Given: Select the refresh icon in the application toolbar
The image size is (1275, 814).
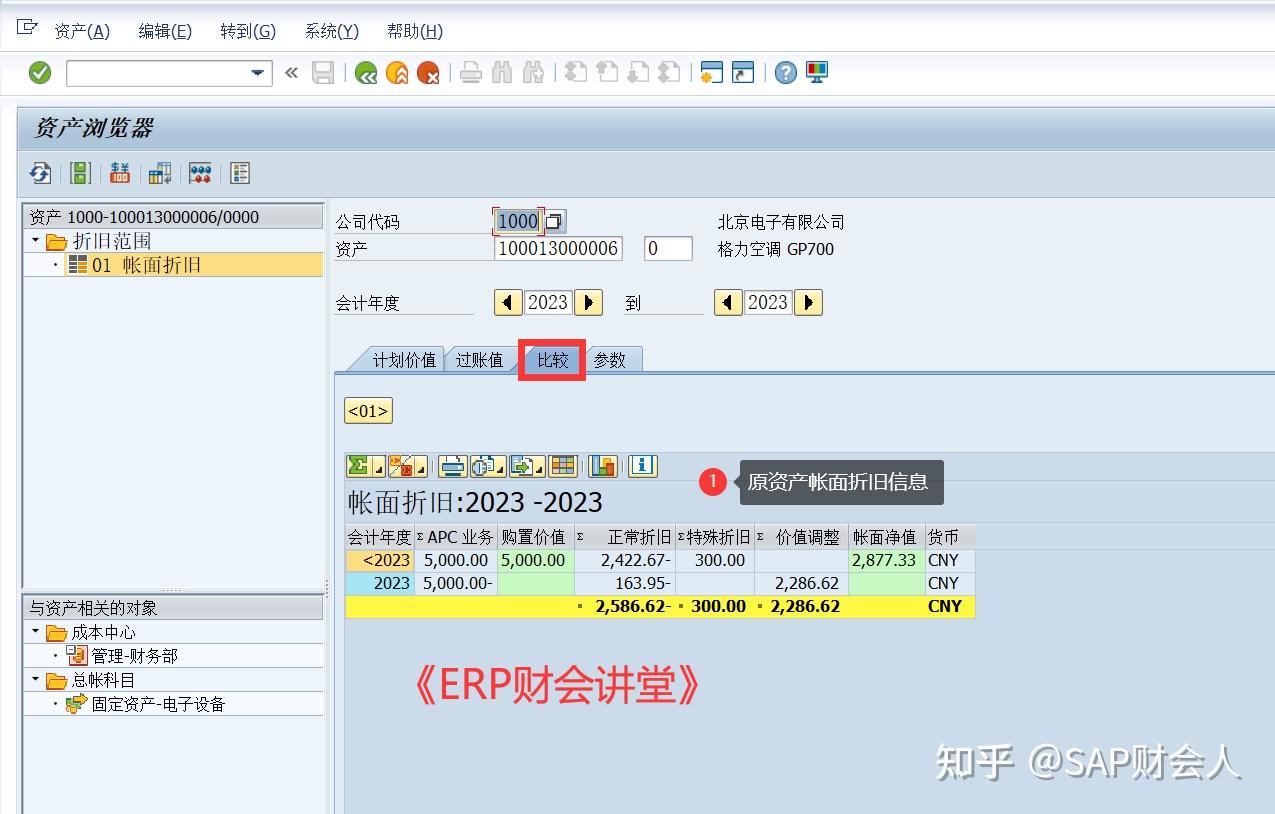Looking at the screenshot, I should click(x=39, y=172).
